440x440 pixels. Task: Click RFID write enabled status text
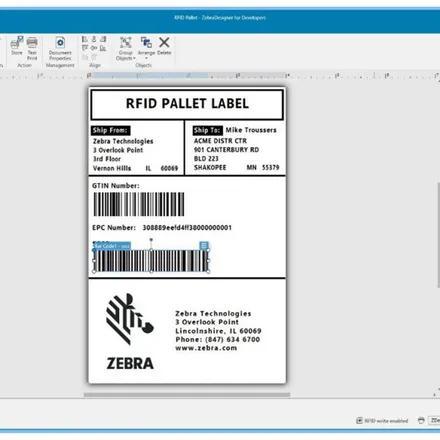click(x=386, y=421)
